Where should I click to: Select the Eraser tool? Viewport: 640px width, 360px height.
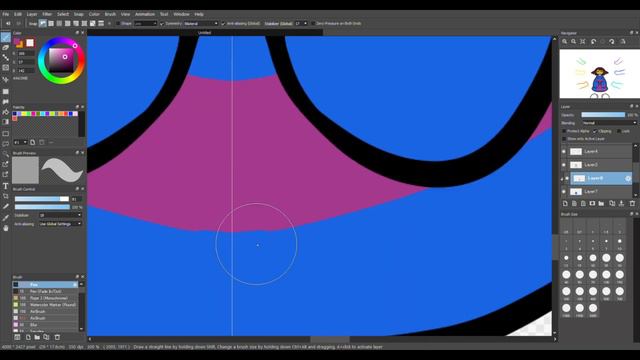tap(5, 48)
